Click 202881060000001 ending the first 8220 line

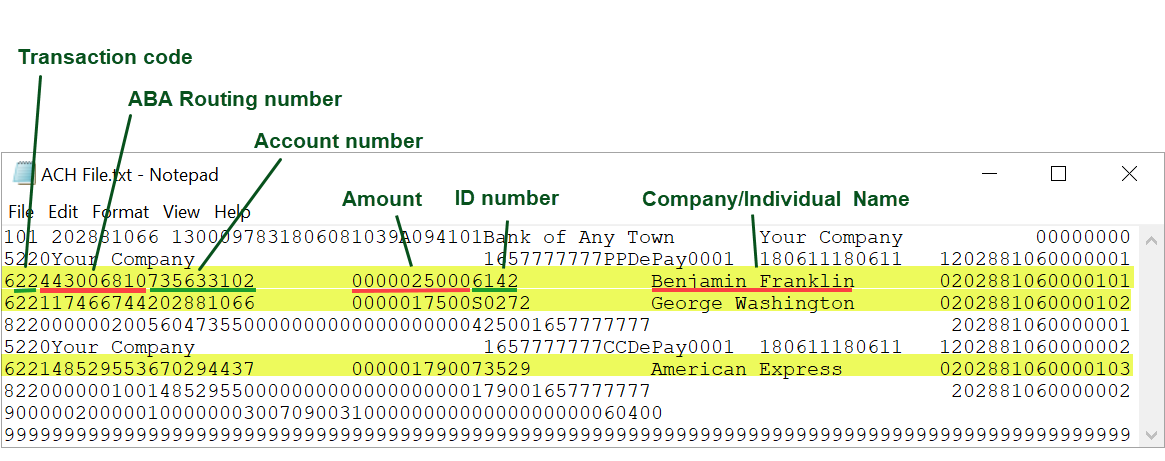pos(1041,325)
